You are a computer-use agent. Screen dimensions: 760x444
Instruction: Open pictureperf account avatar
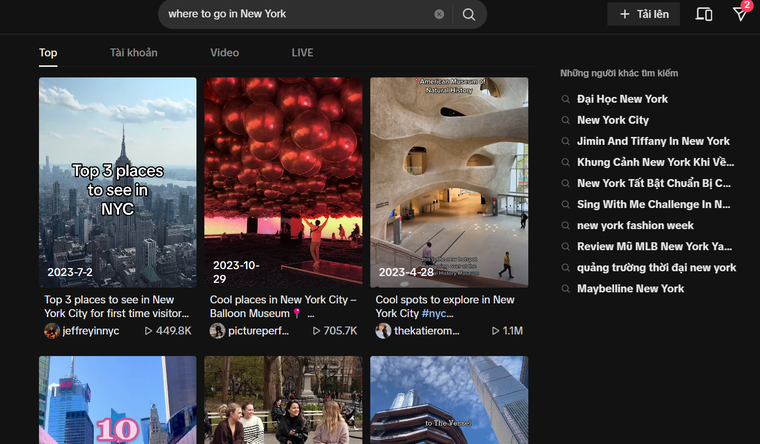coord(217,331)
